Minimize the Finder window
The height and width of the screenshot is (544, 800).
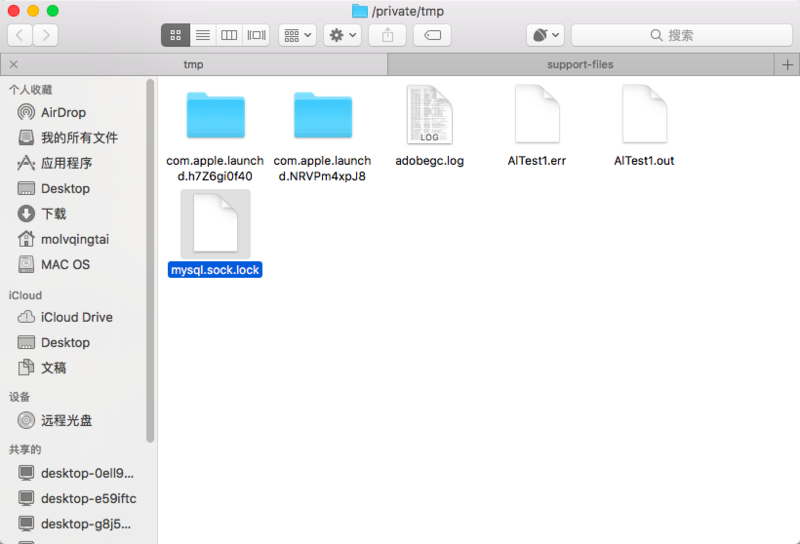(33, 11)
